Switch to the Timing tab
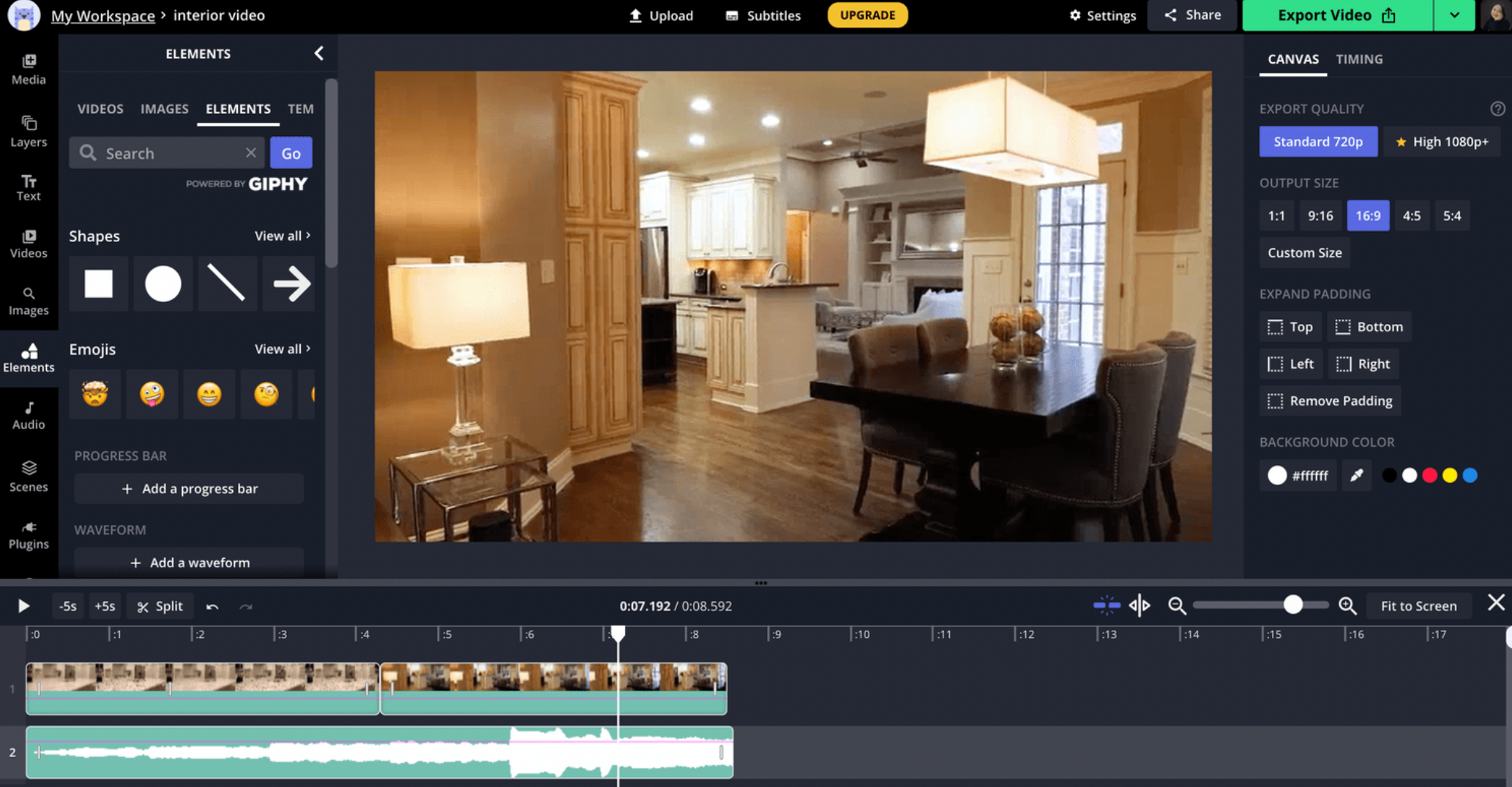The width and height of the screenshot is (1512, 787). pos(1359,59)
